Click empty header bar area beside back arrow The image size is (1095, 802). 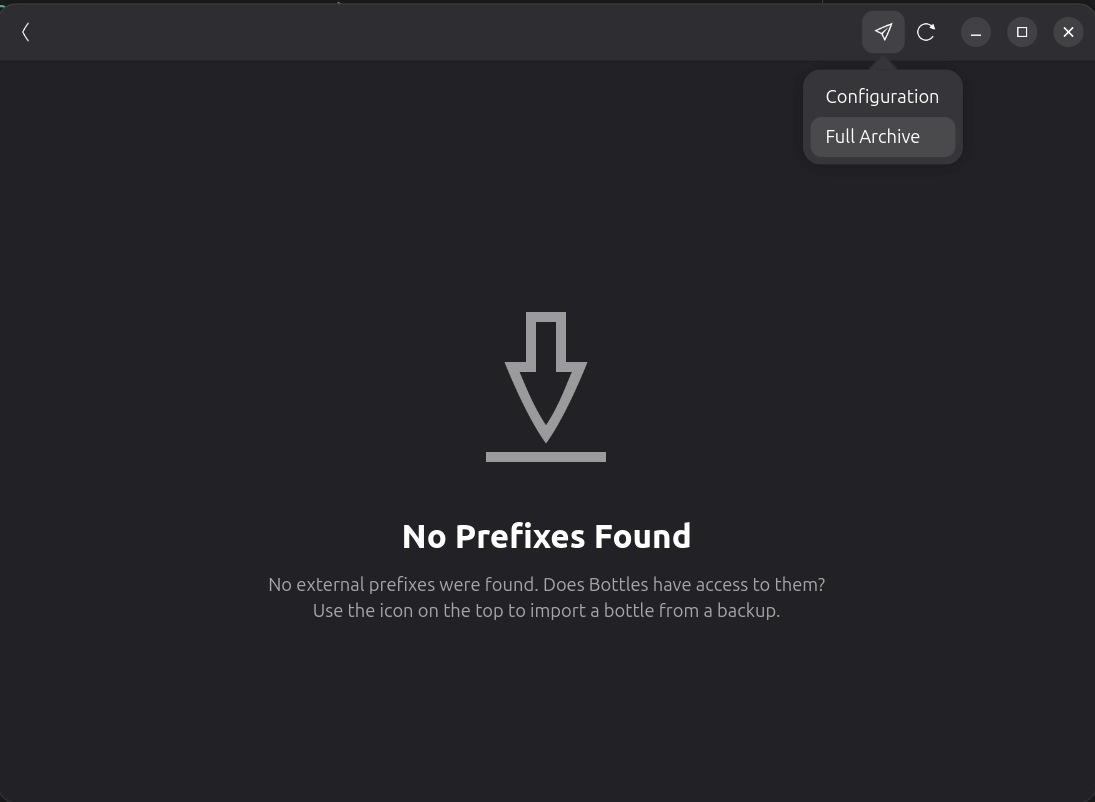coord(447,32)
